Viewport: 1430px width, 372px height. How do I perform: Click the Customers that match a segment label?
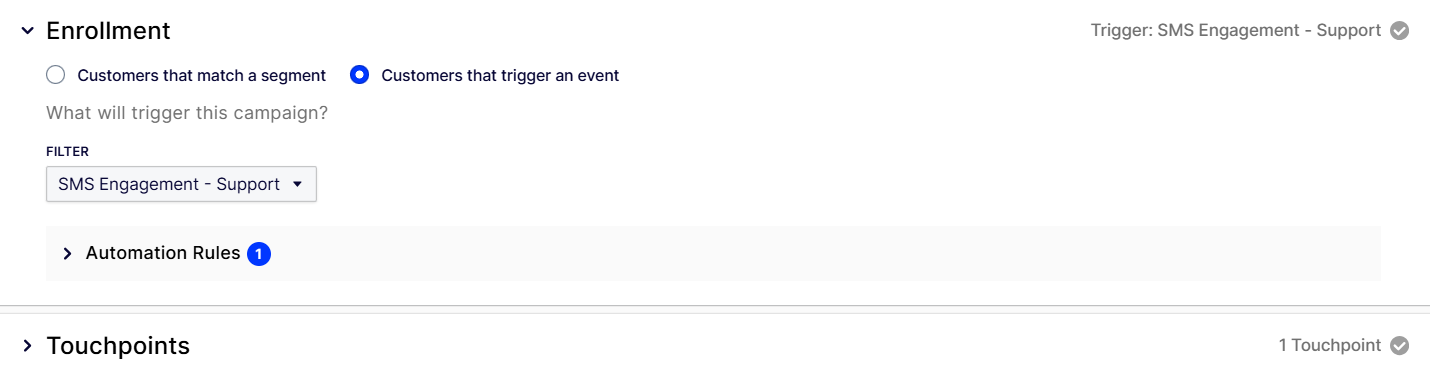(202, 75)
